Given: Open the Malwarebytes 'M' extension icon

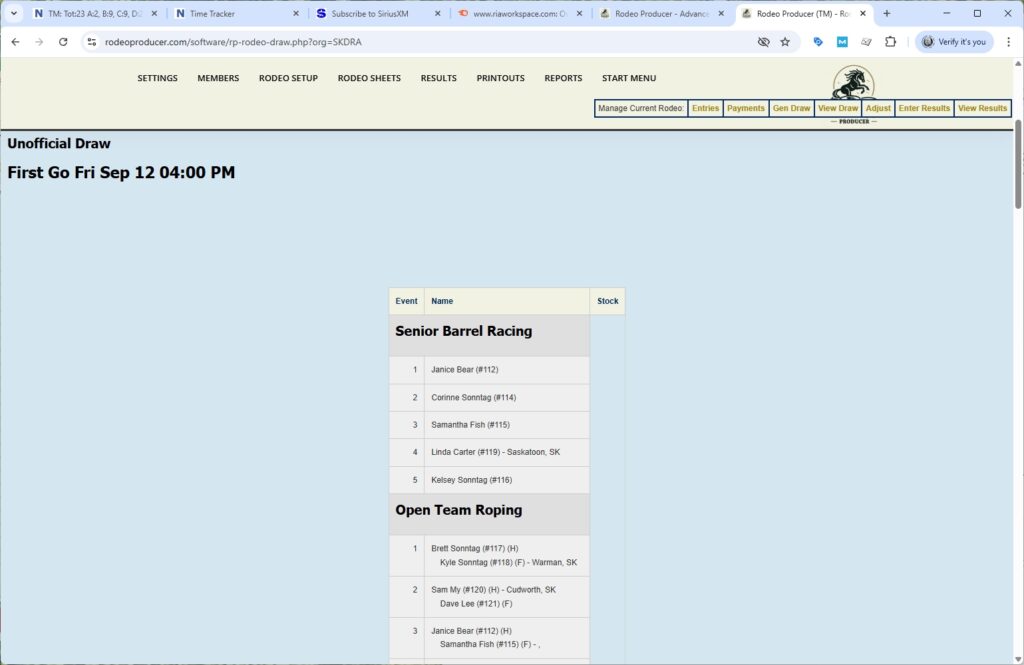Looking at the screenshot, I should (842, 42).
